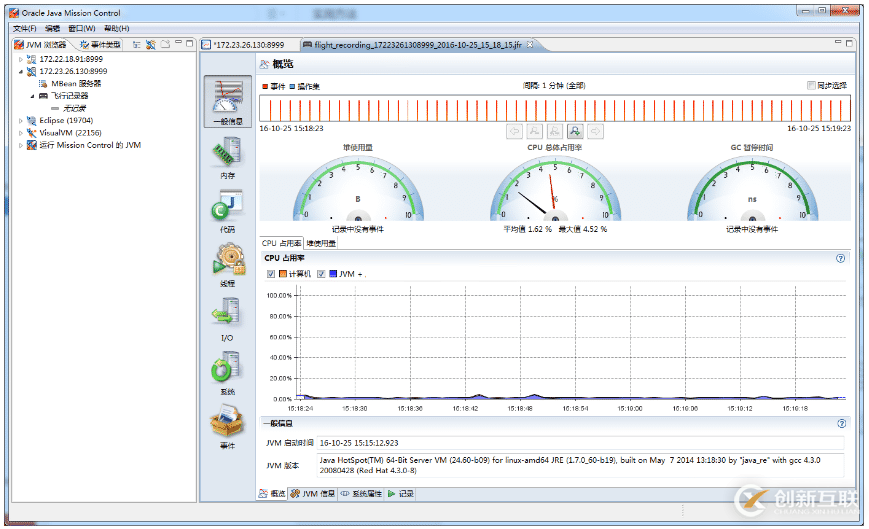Select the 堆使用量 chart tab

pyautogui.click(x=321, y=243)
